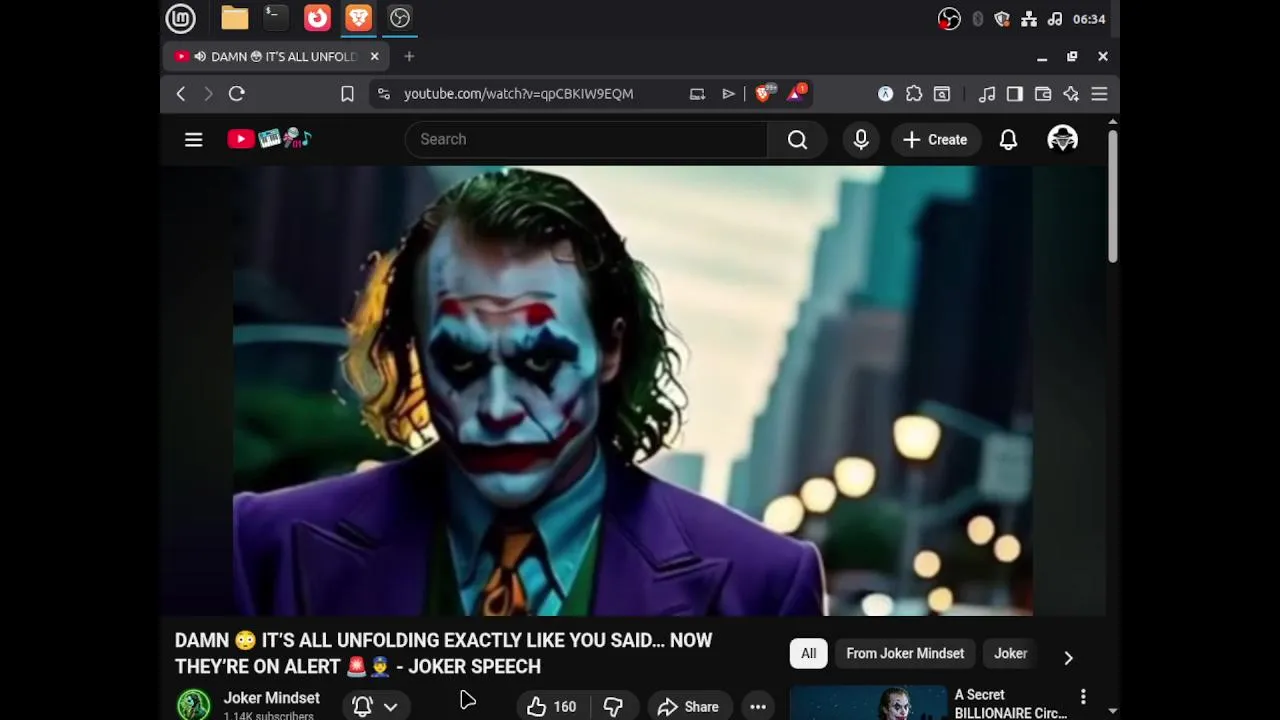This screenshot has height=720, width=1280.
Task: Share this video
Action: [x=688, y=706]
